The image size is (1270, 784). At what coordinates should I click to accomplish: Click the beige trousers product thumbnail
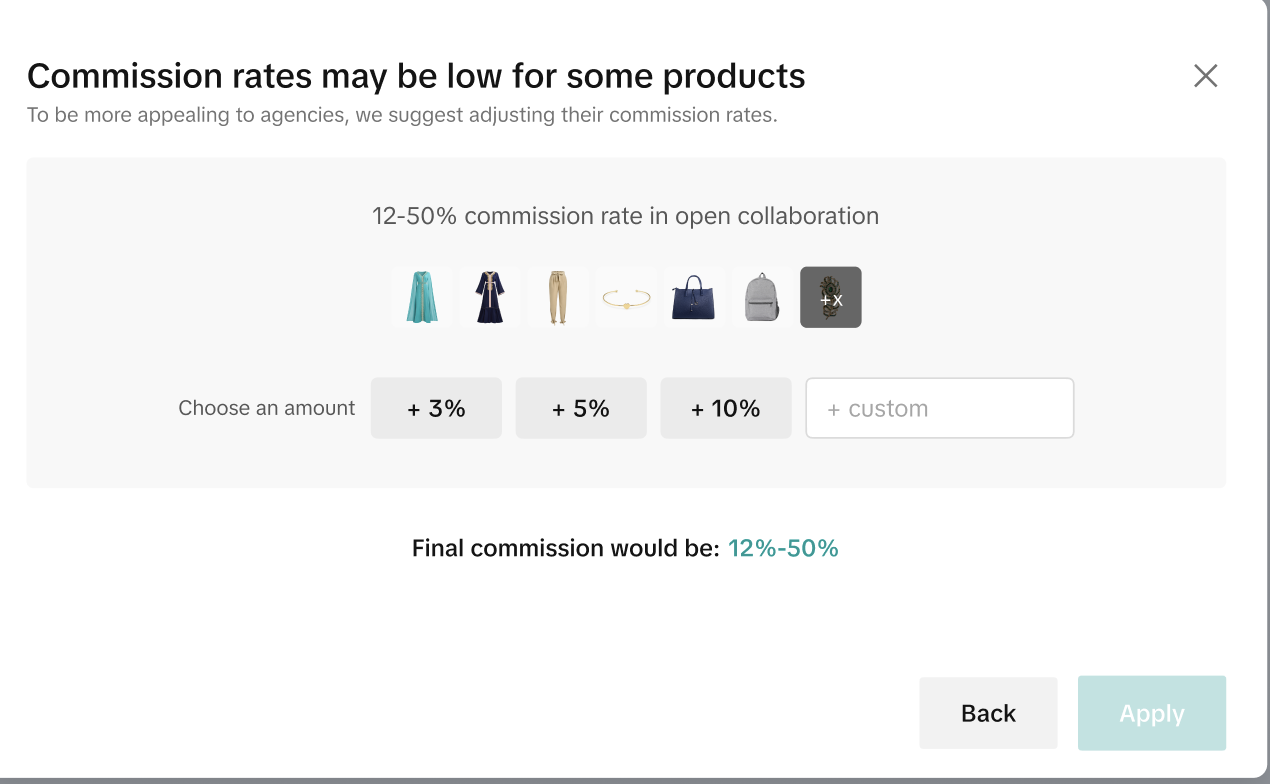coord(557,297)
